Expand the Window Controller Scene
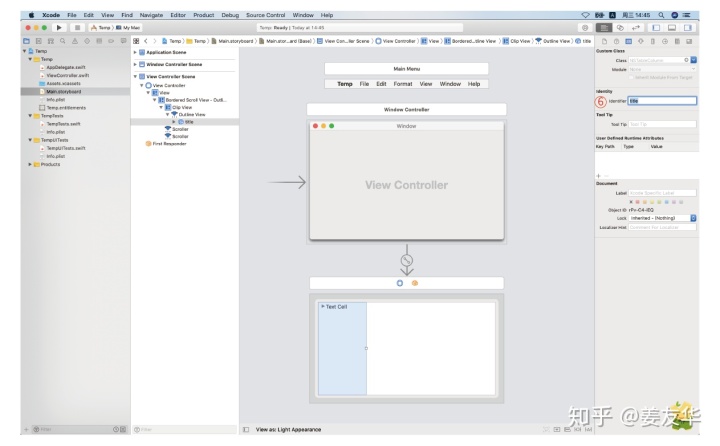 point(135,64)
